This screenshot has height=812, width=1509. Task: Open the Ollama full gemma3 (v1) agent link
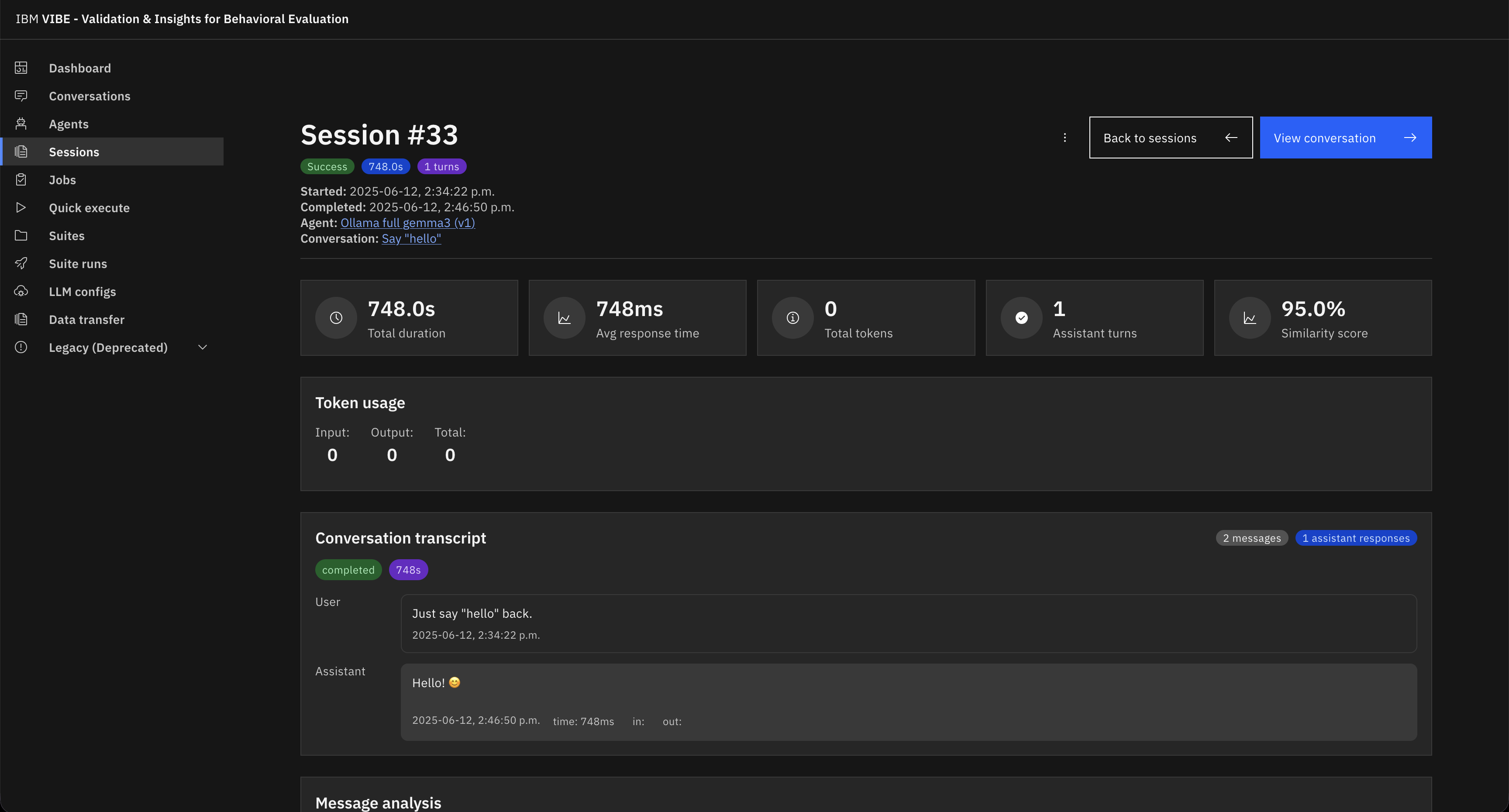[408, 223]
